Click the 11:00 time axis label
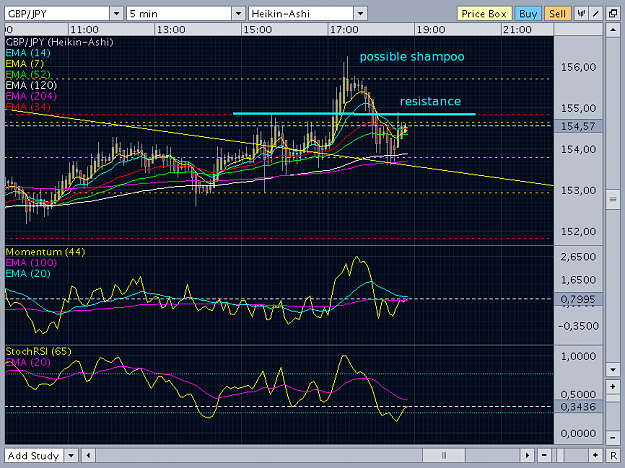 [84, 30]
